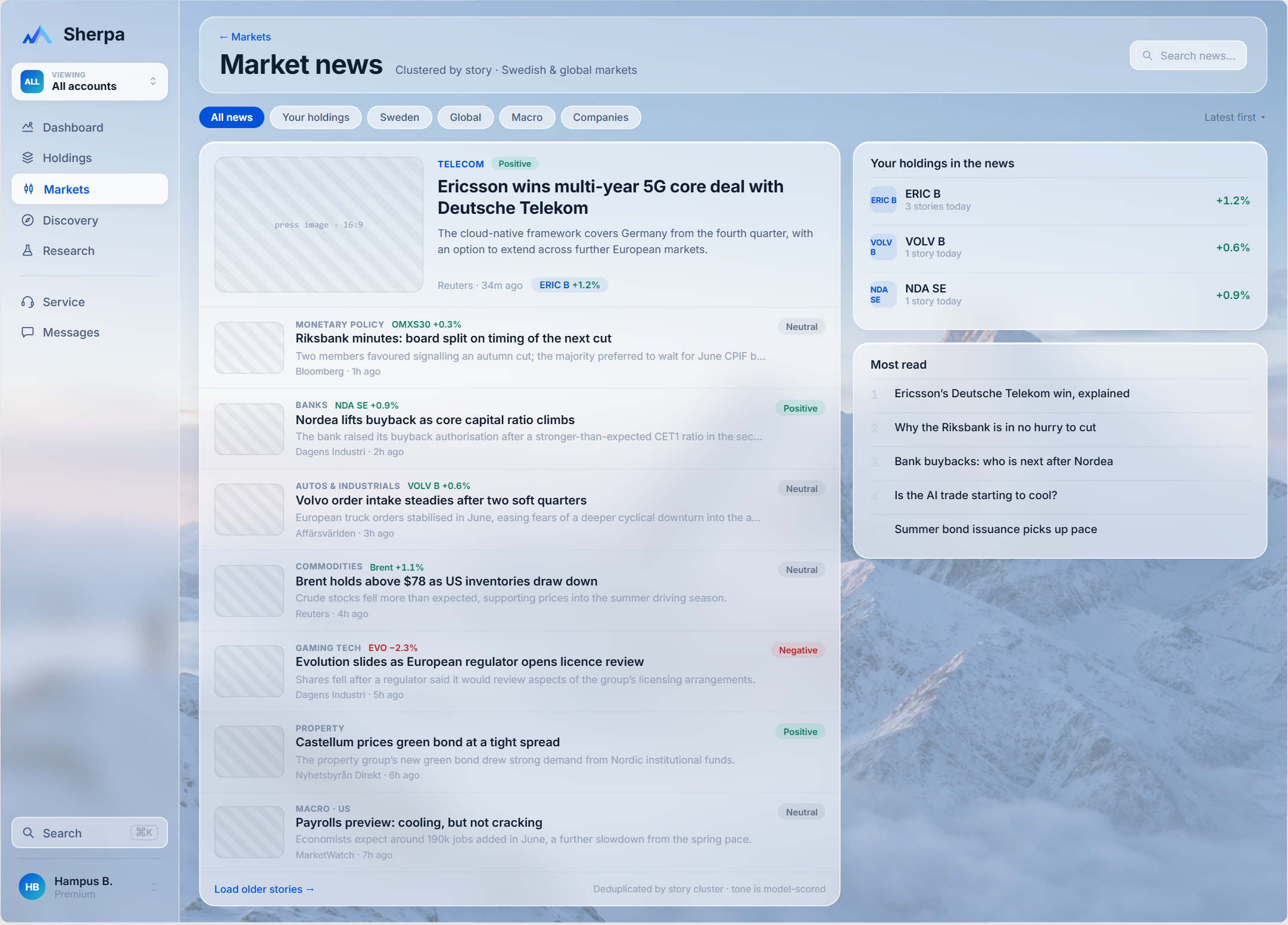Click the Riksbank story thumbnail
Image resolution: width=1288 pixels, height=925 pixels.
(x=249, y=348)
